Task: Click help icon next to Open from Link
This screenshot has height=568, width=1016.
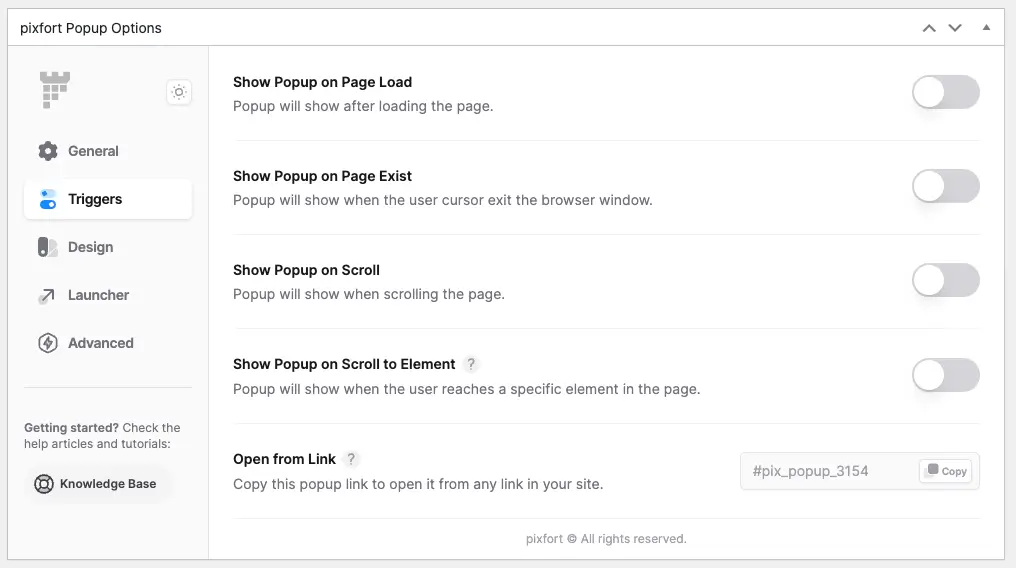Action: click(351, 459)
